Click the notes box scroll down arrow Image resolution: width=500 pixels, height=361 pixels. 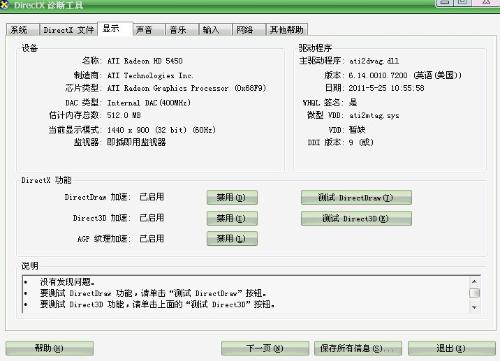click(474, 307)
